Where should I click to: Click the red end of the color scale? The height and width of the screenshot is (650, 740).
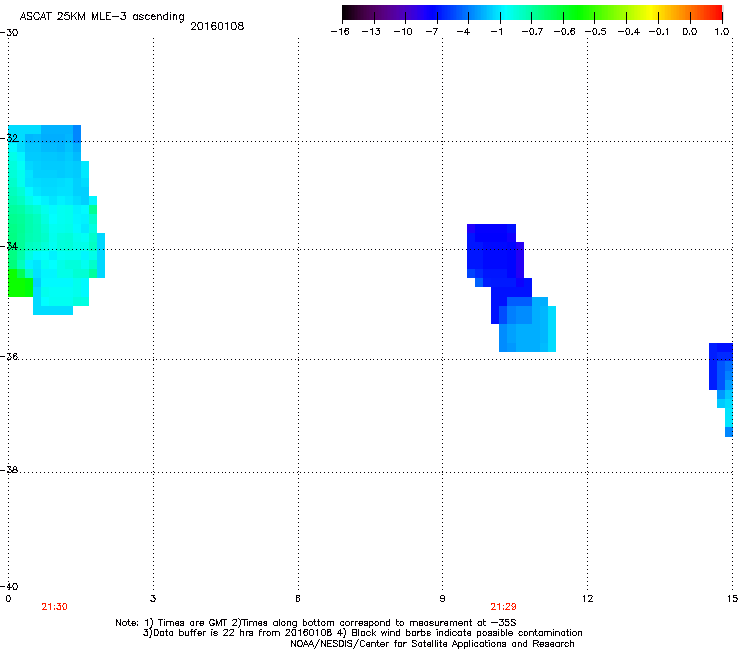click(x=715, y=12)
